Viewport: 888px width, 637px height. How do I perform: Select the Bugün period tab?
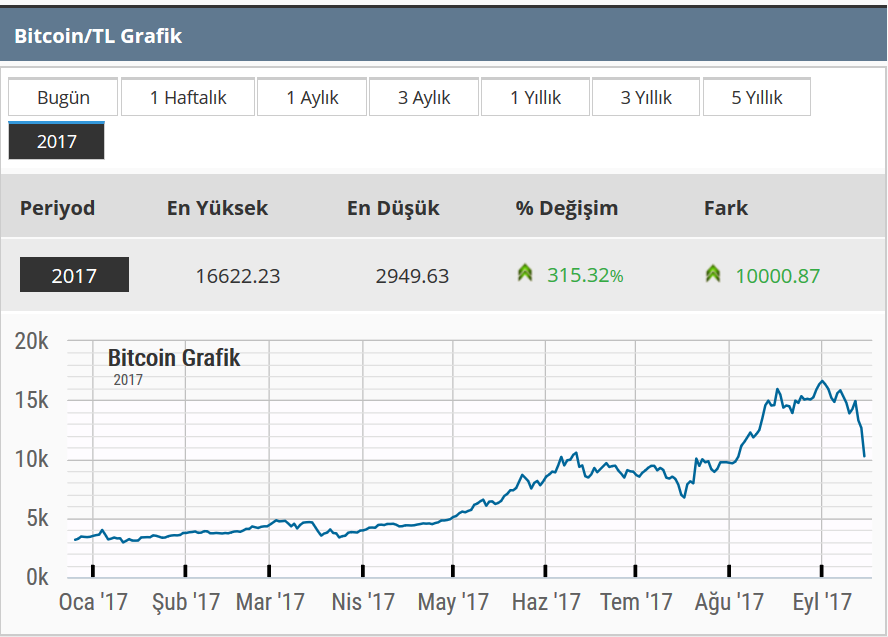(63, 97)
